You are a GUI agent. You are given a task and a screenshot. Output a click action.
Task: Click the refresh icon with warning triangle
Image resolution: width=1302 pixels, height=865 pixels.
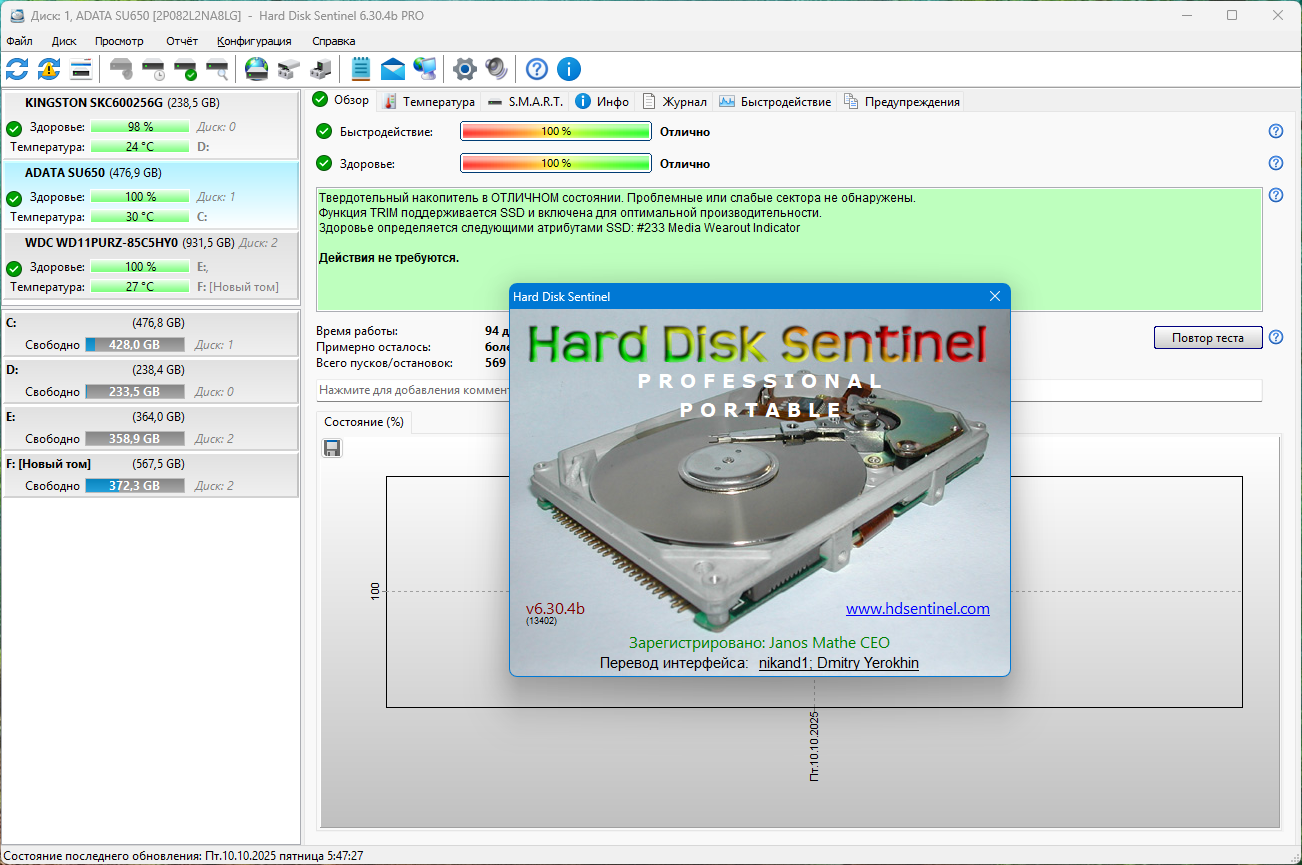coord(49,69)
